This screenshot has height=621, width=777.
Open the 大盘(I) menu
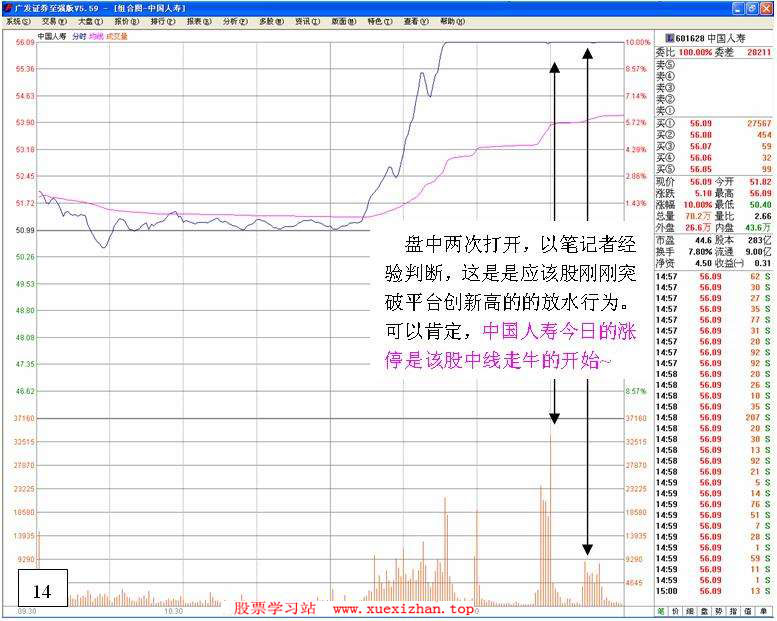(x=90, y=21)
